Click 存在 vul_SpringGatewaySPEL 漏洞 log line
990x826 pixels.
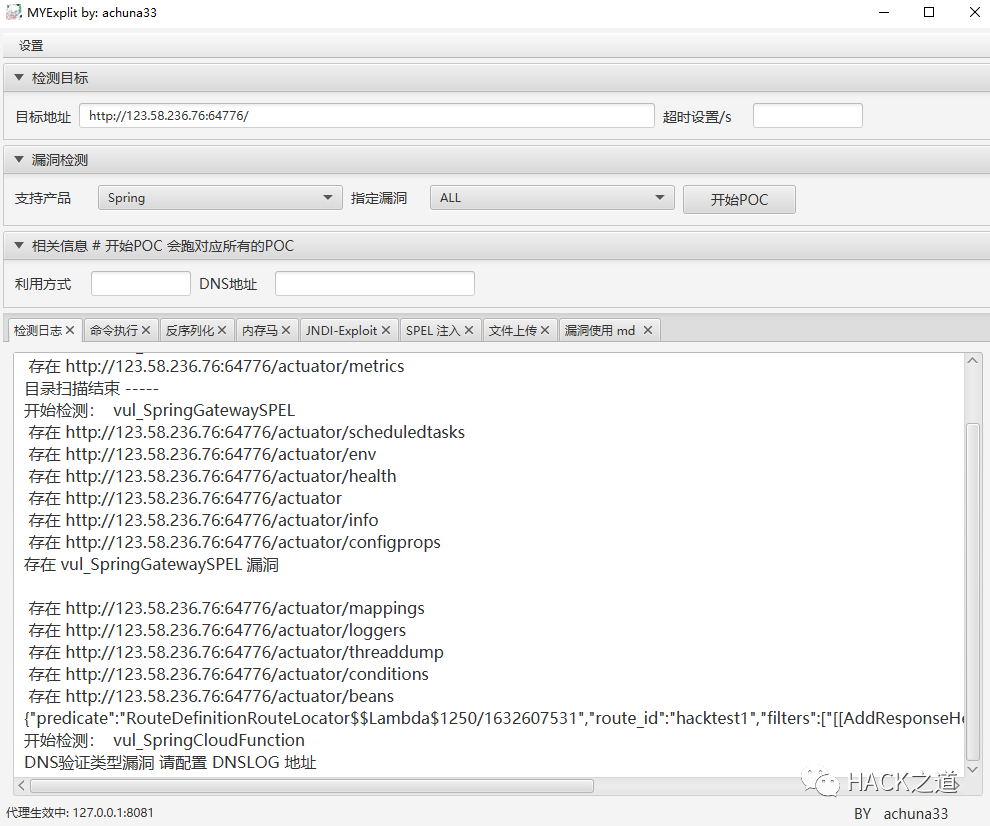tap(152, 565)
